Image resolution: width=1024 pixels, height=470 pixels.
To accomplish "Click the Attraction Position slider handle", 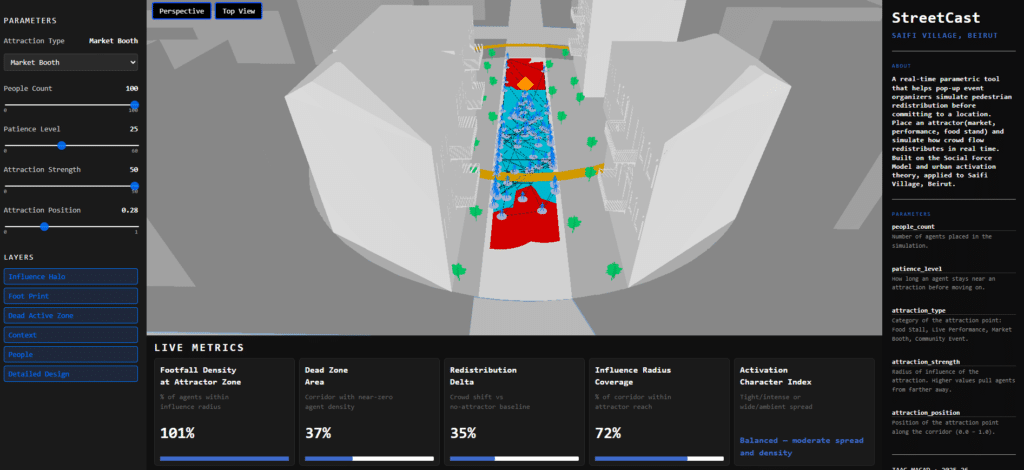I will 43,227.
